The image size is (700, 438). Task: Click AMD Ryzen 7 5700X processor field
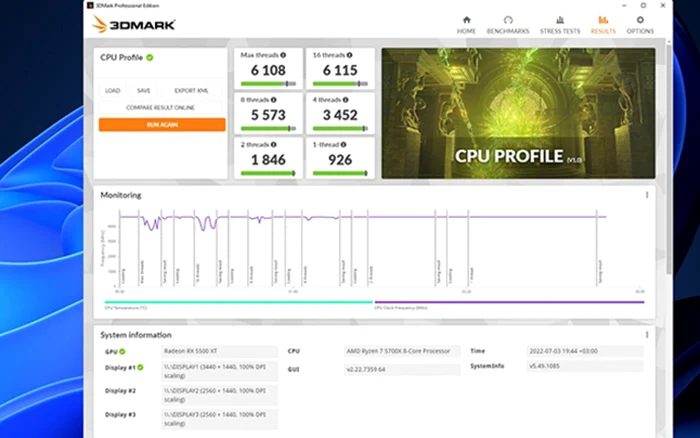(x=402, y=351)
